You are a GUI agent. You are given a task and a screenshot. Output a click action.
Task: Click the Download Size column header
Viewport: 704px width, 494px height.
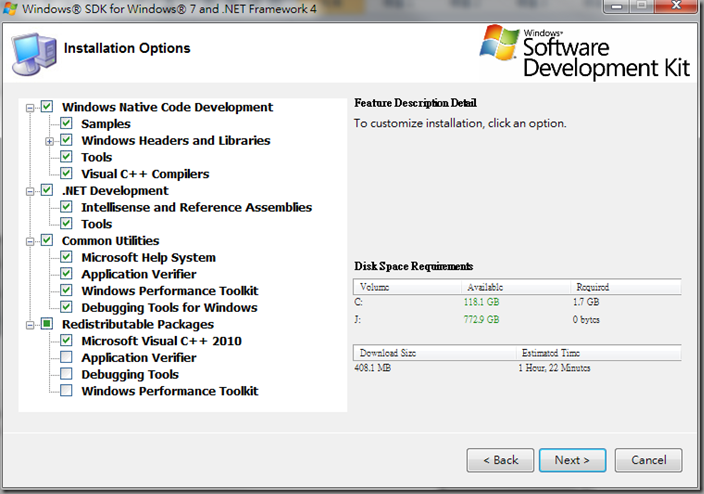pyautogui.click(x=435, y=353)
